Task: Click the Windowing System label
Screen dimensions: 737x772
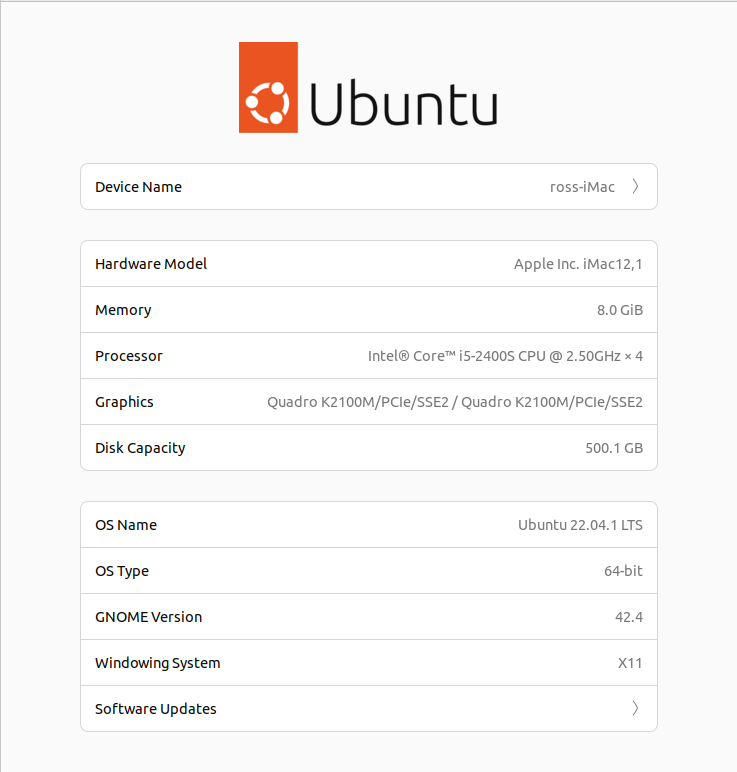Action: [158, 663]
